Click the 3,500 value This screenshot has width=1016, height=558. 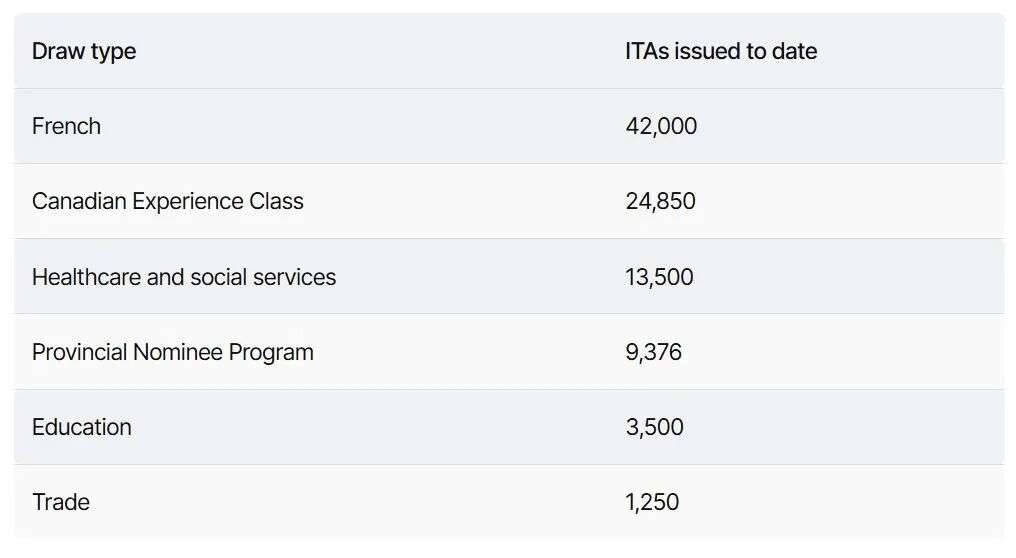click(x=654, y=427)
